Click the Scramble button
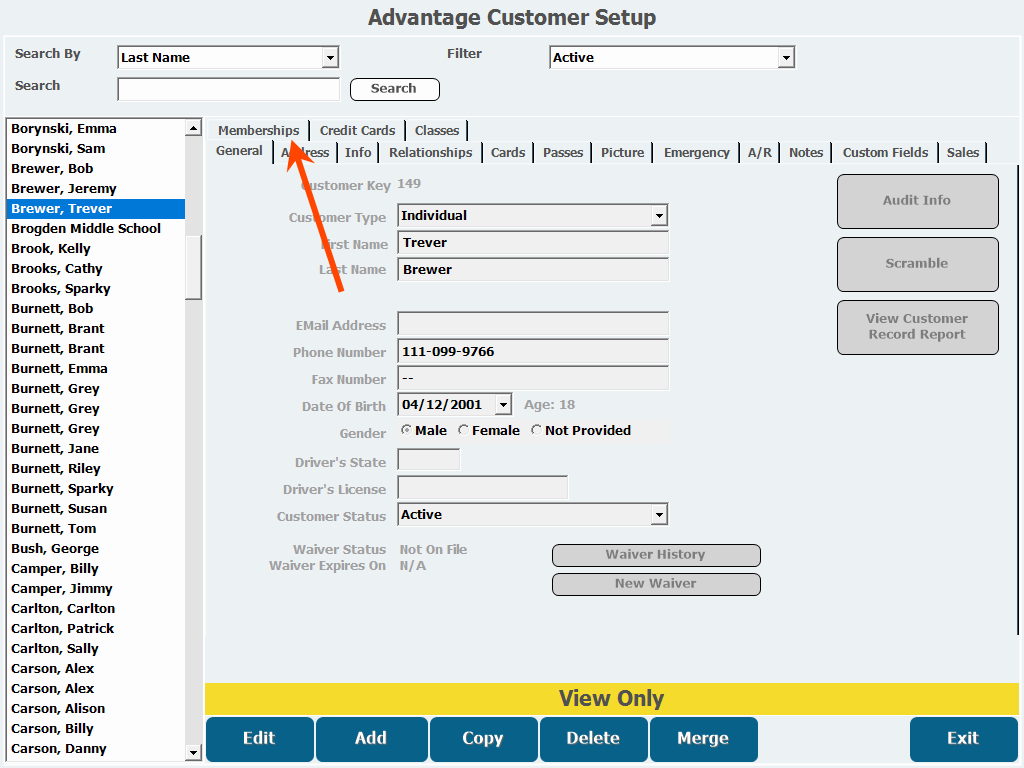Screen dimensions: 1024x768 pyautogui.click(x=917, y=264)
